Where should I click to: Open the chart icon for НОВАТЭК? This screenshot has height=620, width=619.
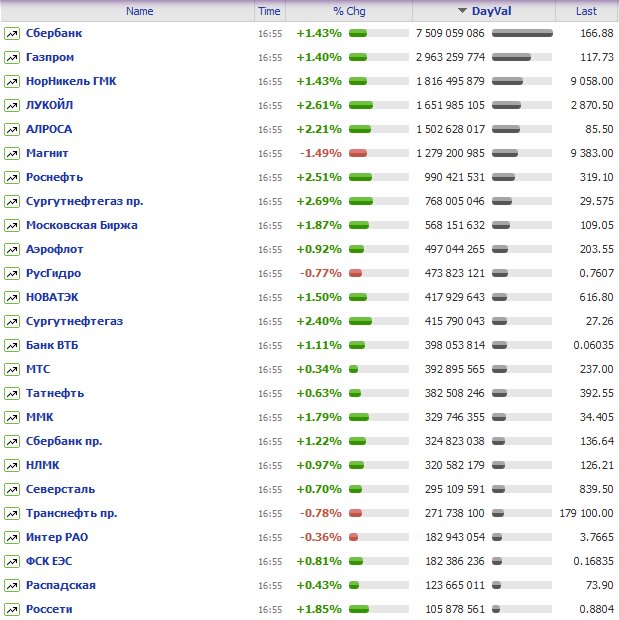[12, 297]
